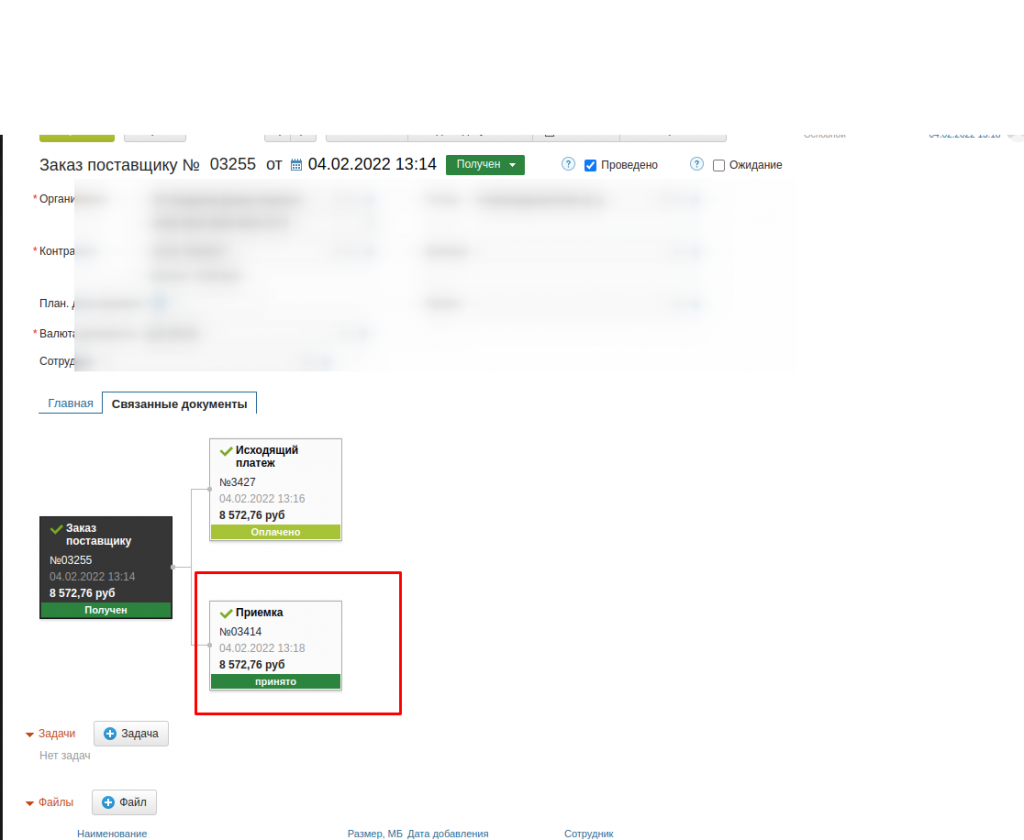Screen dimensions: 1024x840
Task: Collapse the Файлы section
Action: [30, 803]
